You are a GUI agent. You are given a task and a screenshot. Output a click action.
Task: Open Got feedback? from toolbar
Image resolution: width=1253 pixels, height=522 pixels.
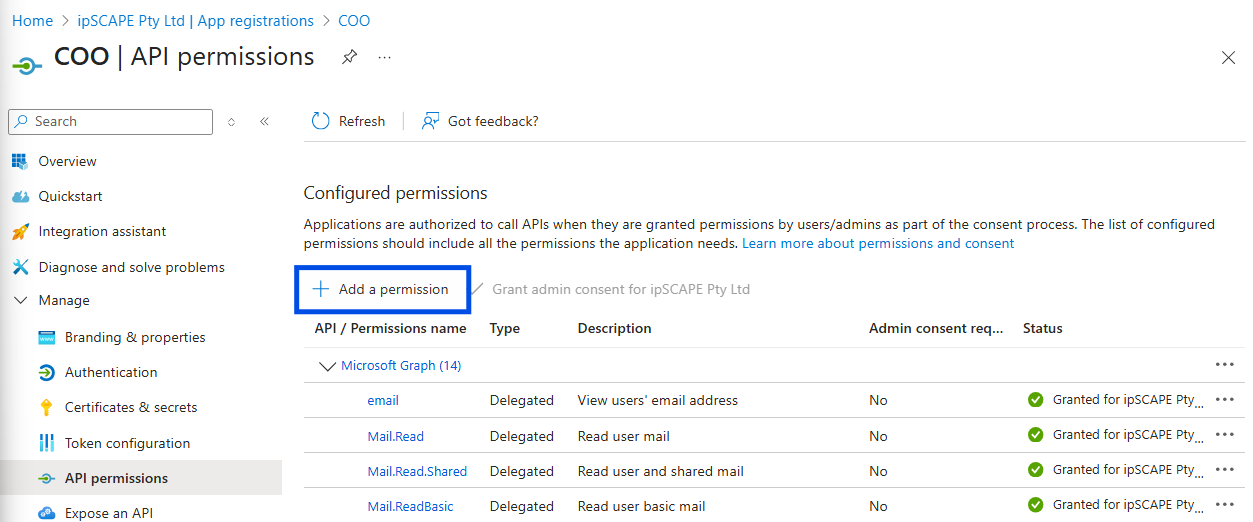[480, 121]
